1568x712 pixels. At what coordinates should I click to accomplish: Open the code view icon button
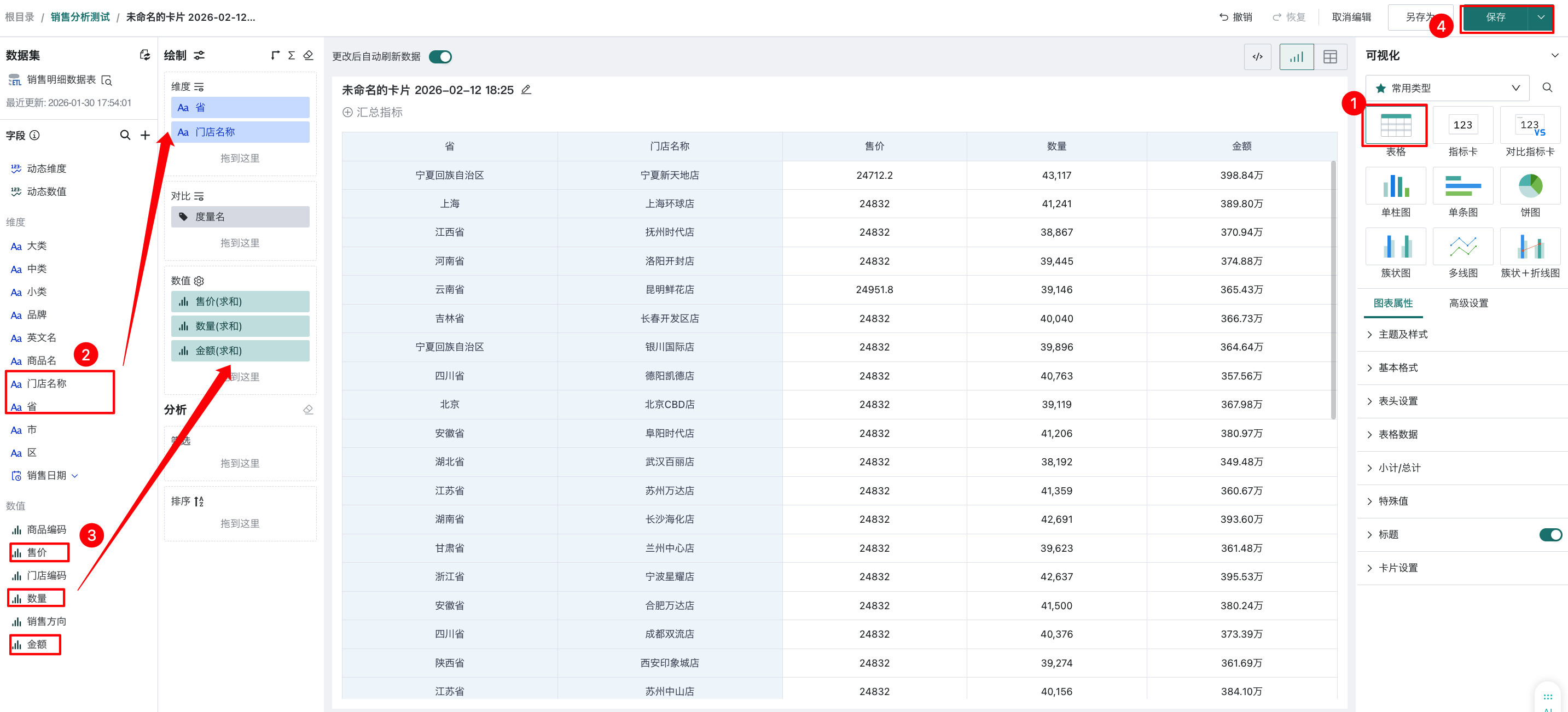pyautogui.click(x=1257, y=56)
